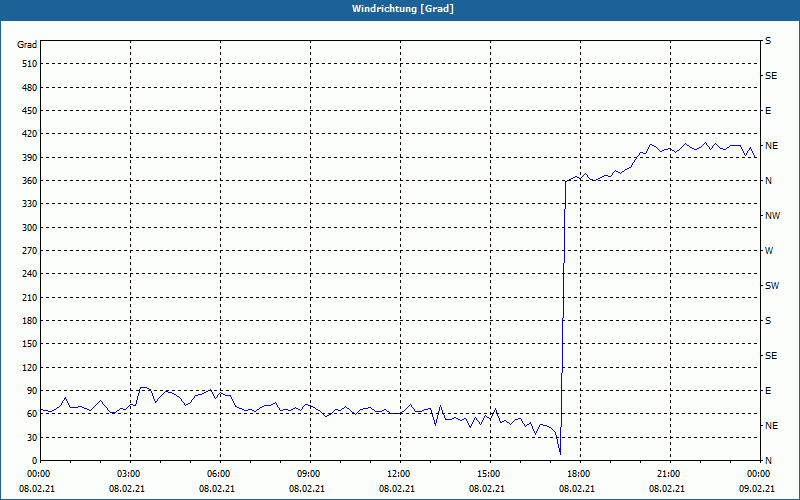This screenshot has width=800, height=500.
Task: Click the 150 y-axis value
Action: coord(30,344)
